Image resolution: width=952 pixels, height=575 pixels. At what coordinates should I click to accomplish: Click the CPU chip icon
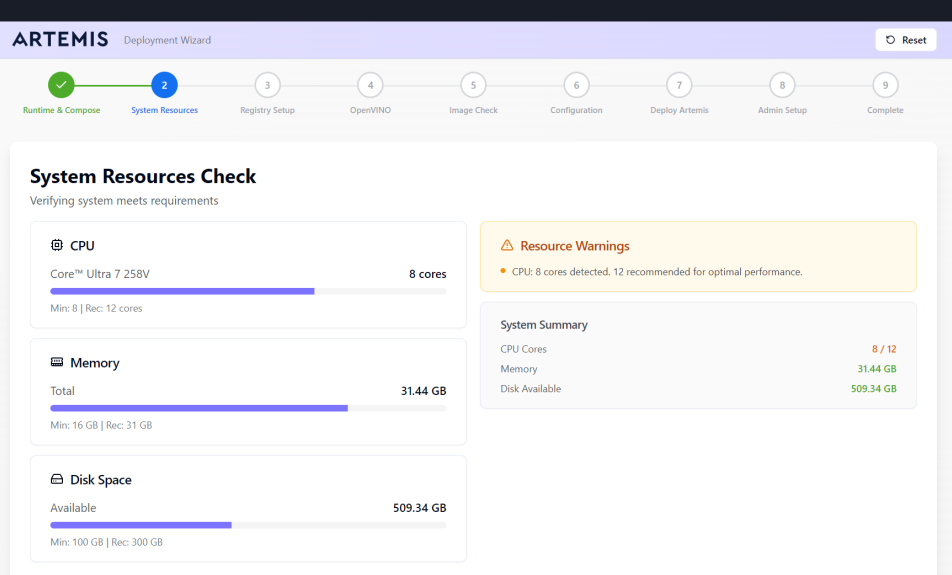point(57,246)
